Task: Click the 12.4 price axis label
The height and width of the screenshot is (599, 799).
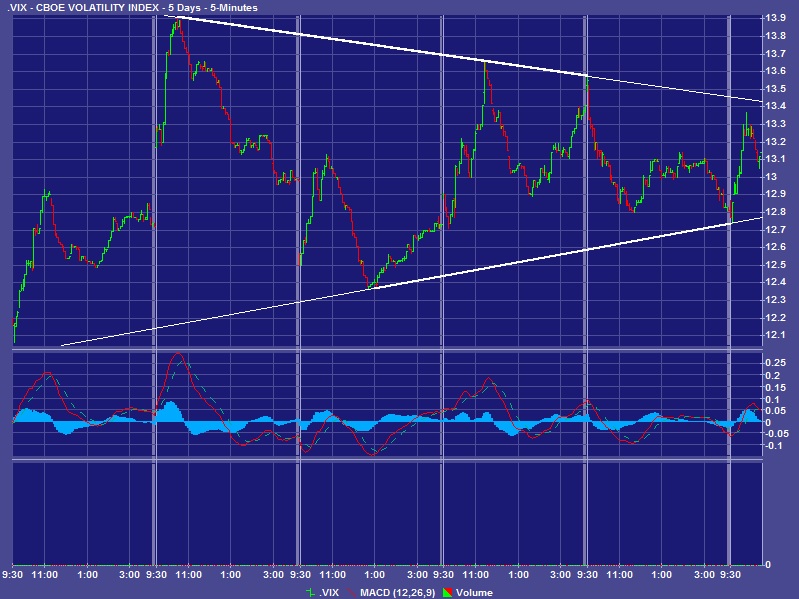Action: click(775, 282)
